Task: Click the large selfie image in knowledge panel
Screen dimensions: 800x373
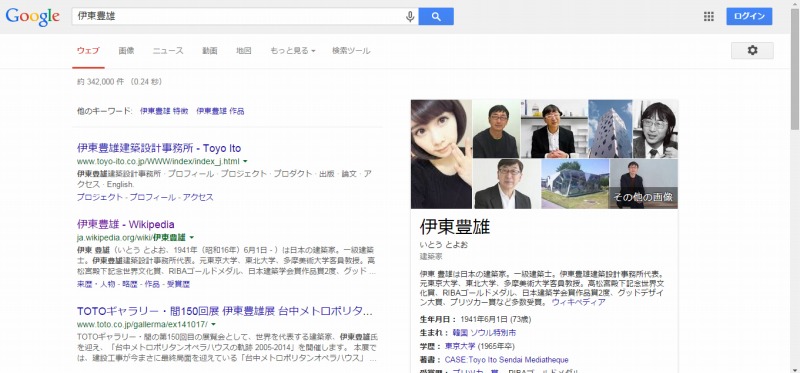Action: [441, 154]
